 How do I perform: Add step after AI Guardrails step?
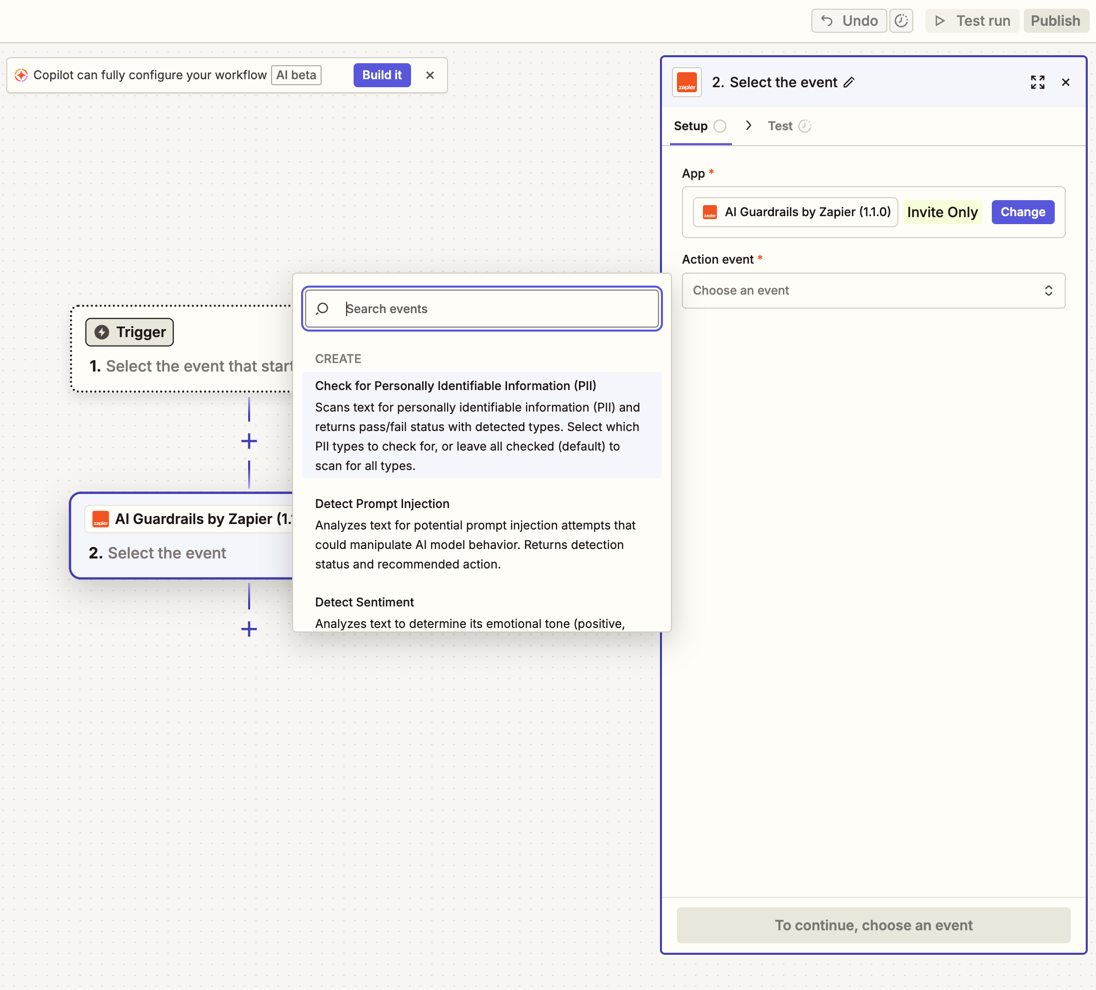[x=249, y=629]
